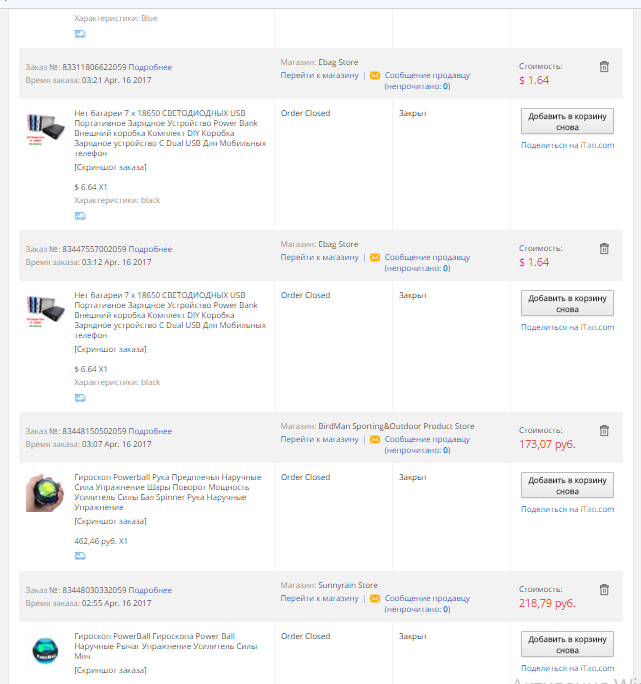Share second power bank on iTao.com

click(568, 327)
